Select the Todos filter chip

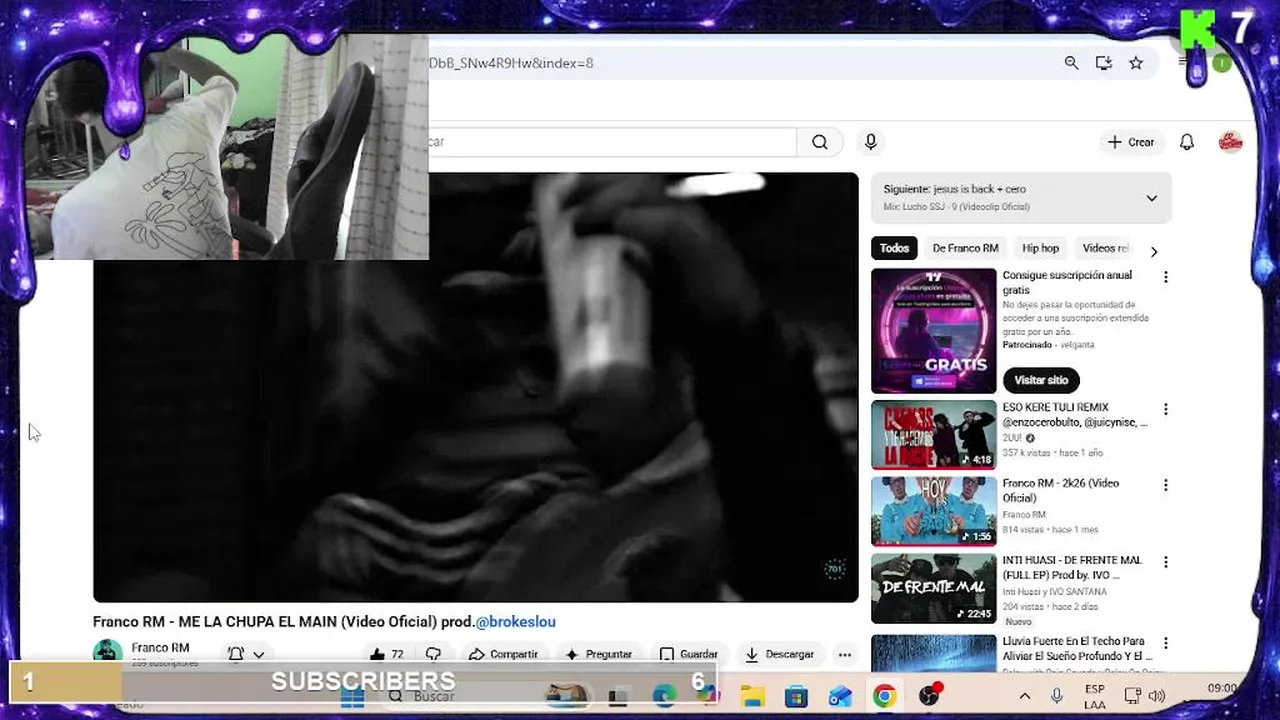(x=894, y=248)
